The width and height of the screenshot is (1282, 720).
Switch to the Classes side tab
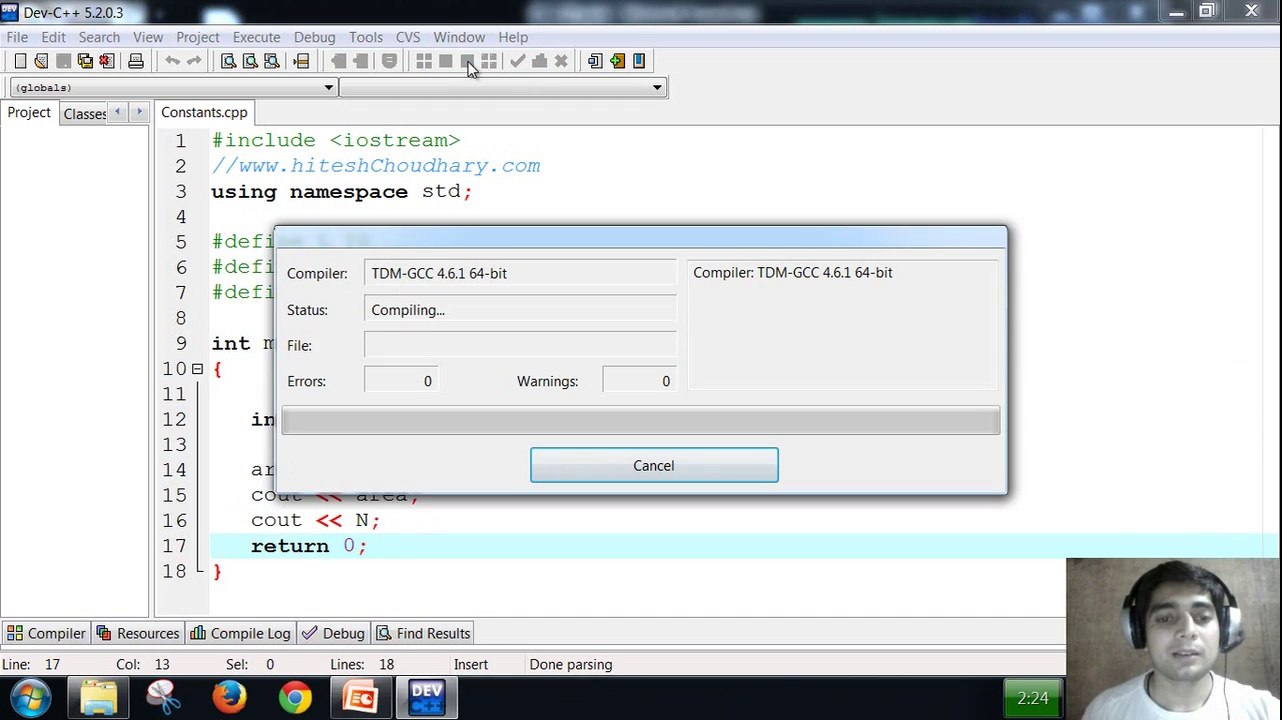click(84, 113)
